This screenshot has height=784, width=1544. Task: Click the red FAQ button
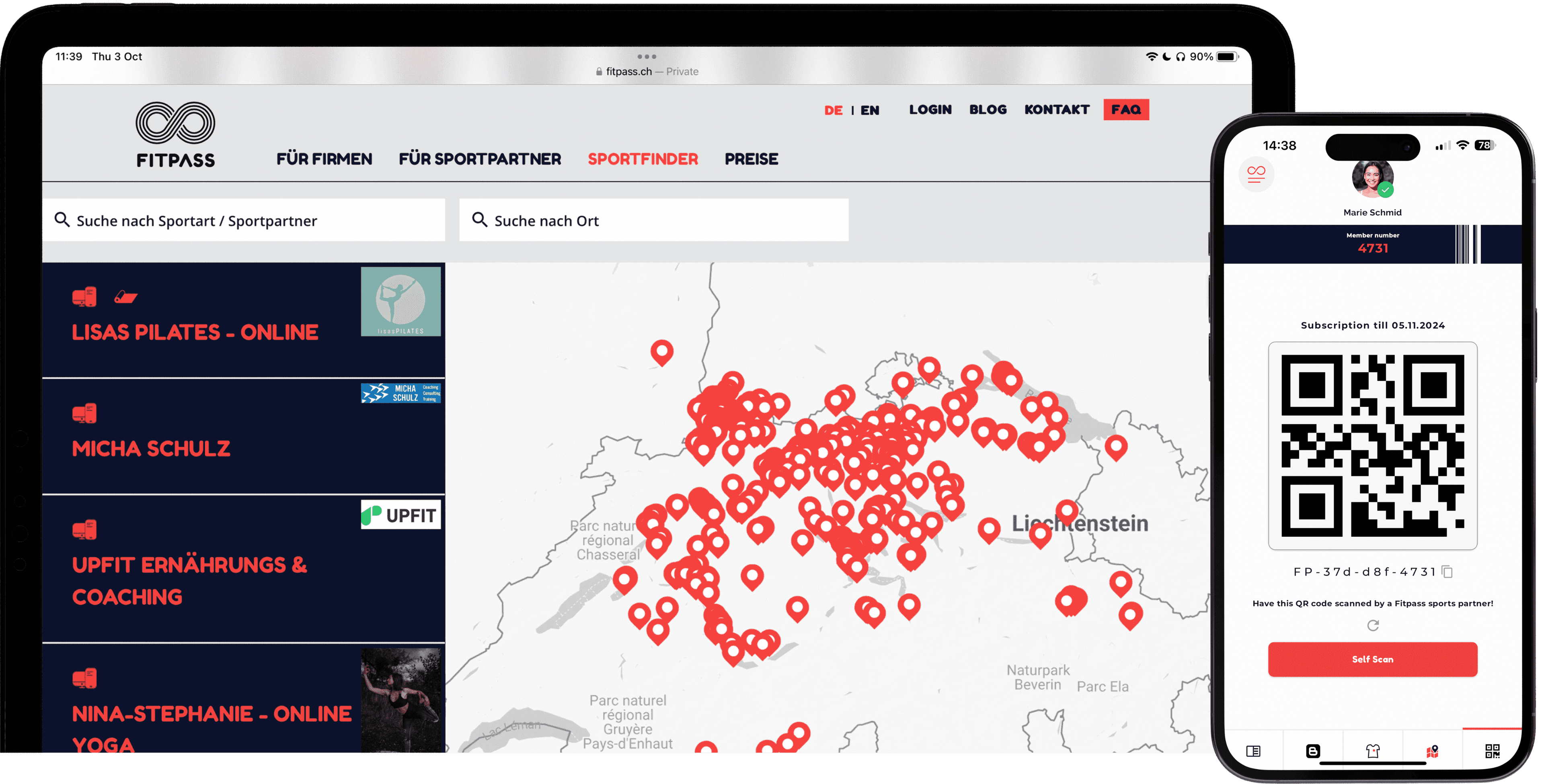(x=1126, y=109)
